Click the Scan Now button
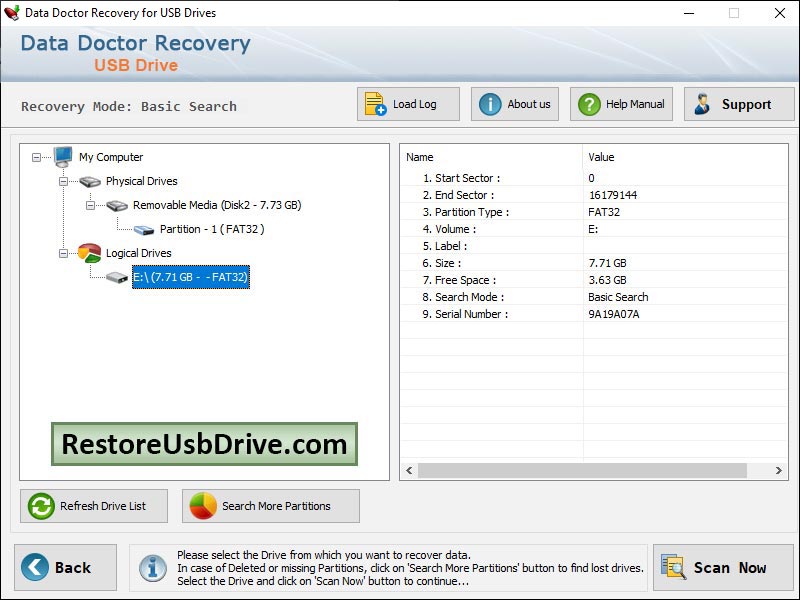The image size is (800, 600). tap(722, 567)
